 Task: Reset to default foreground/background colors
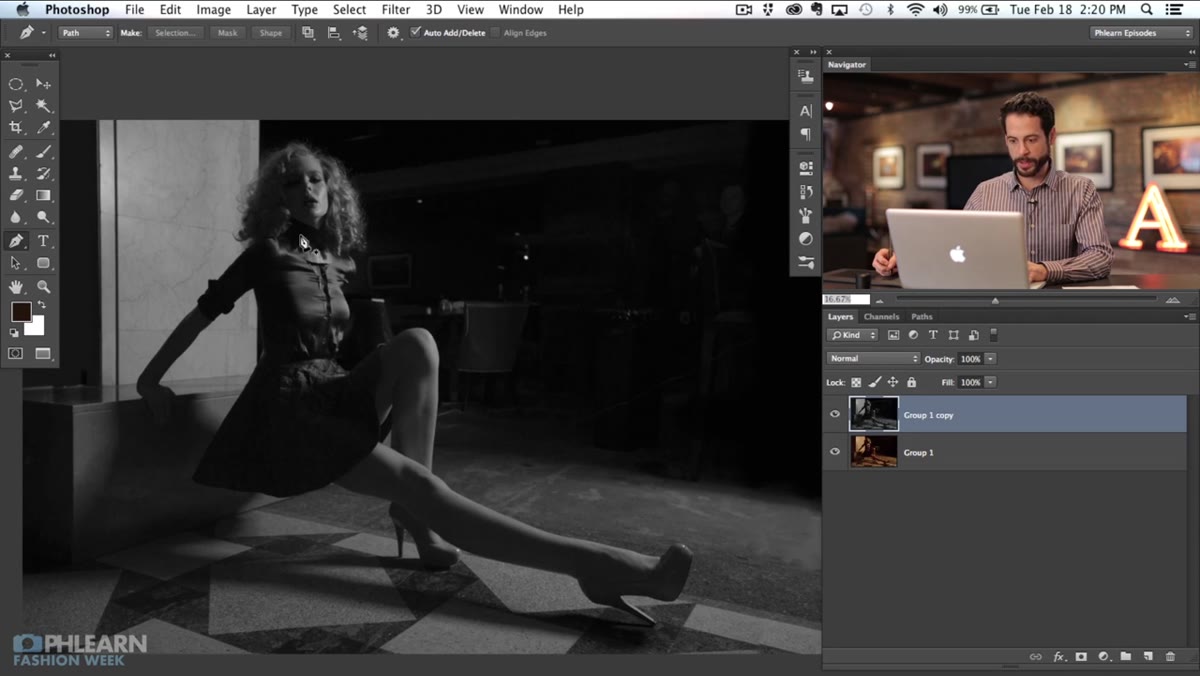coord(15,333)
